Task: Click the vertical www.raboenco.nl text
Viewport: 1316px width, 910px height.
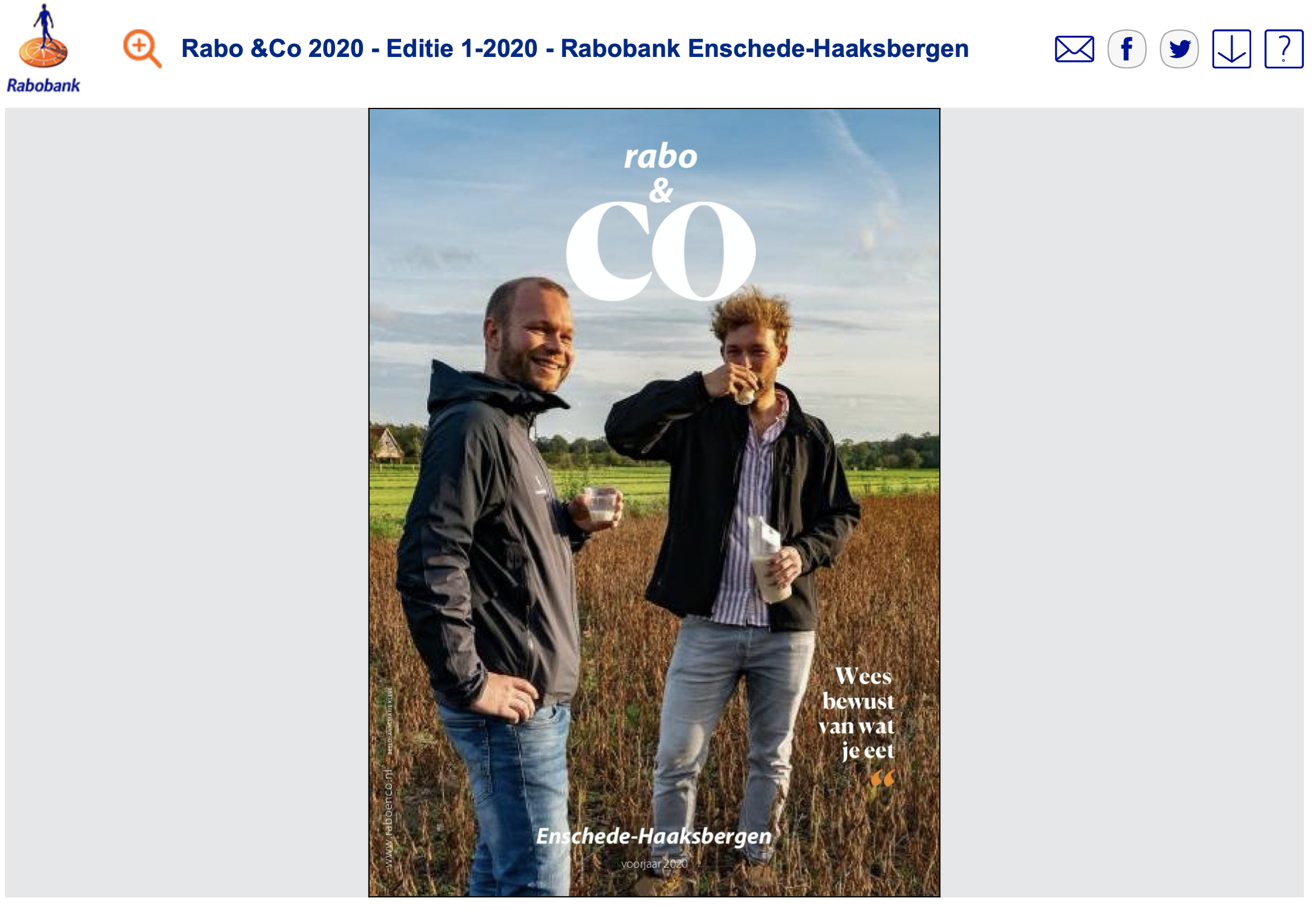Action: 388,819
